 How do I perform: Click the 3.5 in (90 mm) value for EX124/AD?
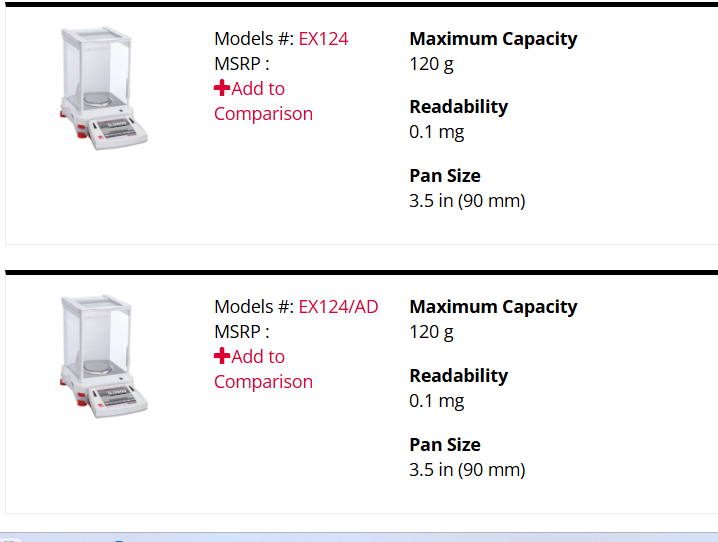[467, 470]
